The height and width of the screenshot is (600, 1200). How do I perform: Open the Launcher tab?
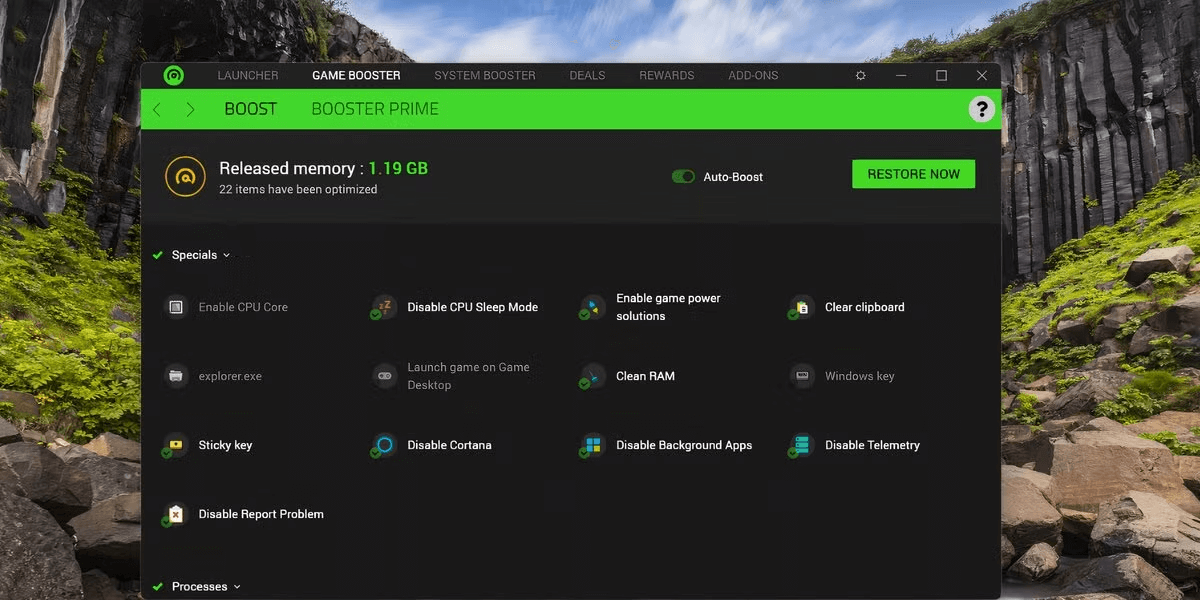click(x=248, y=76)
